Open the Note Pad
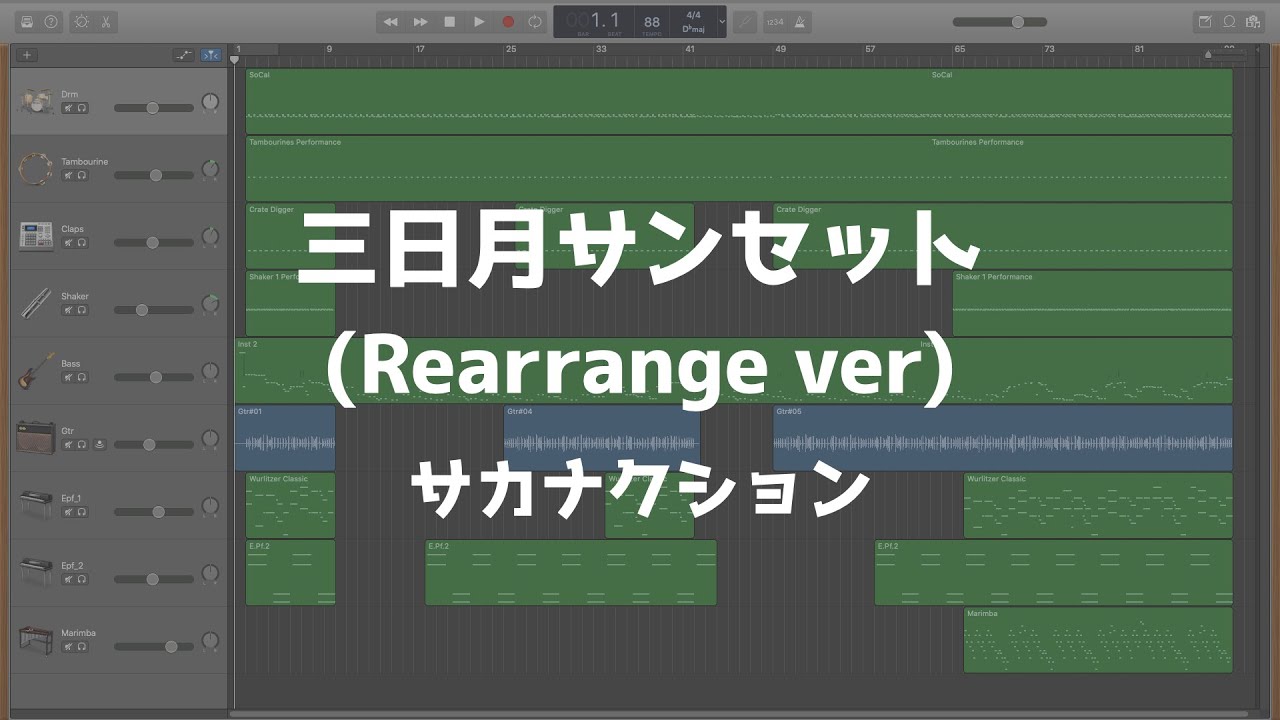1280x720 pixels. click(1205, 21)
